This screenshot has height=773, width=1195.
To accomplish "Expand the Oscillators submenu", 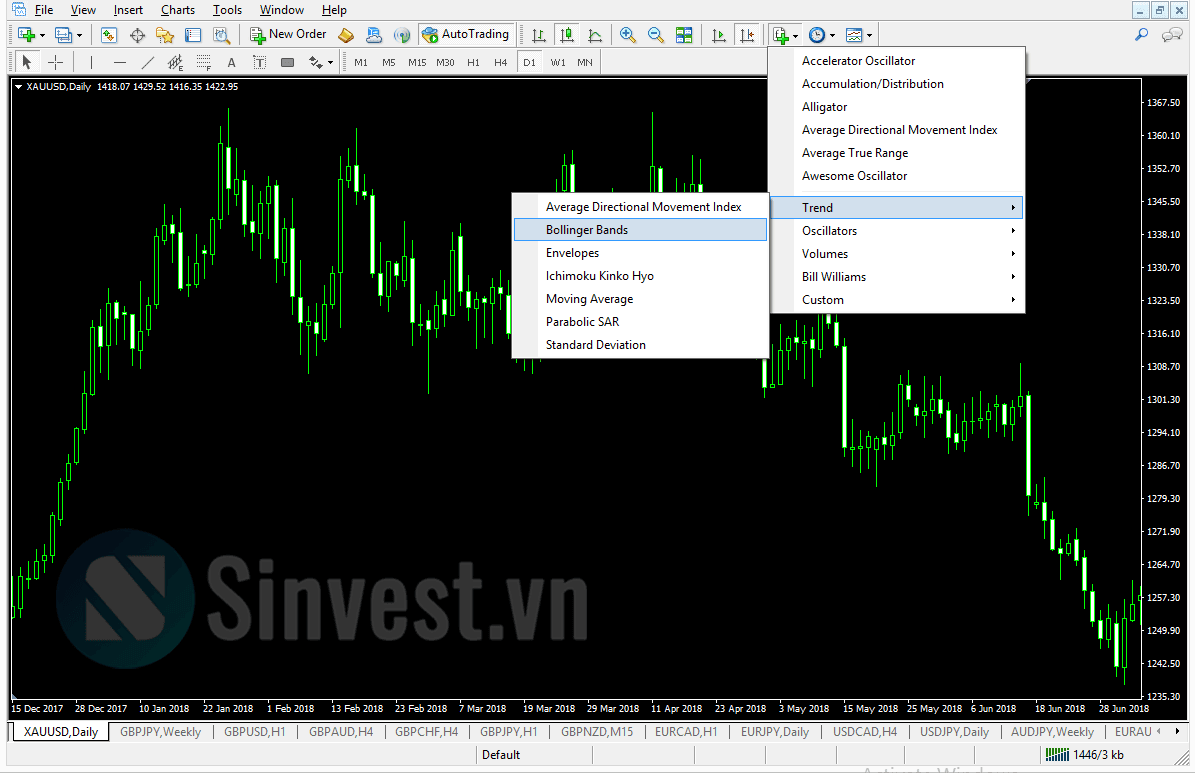I will 897,230.
